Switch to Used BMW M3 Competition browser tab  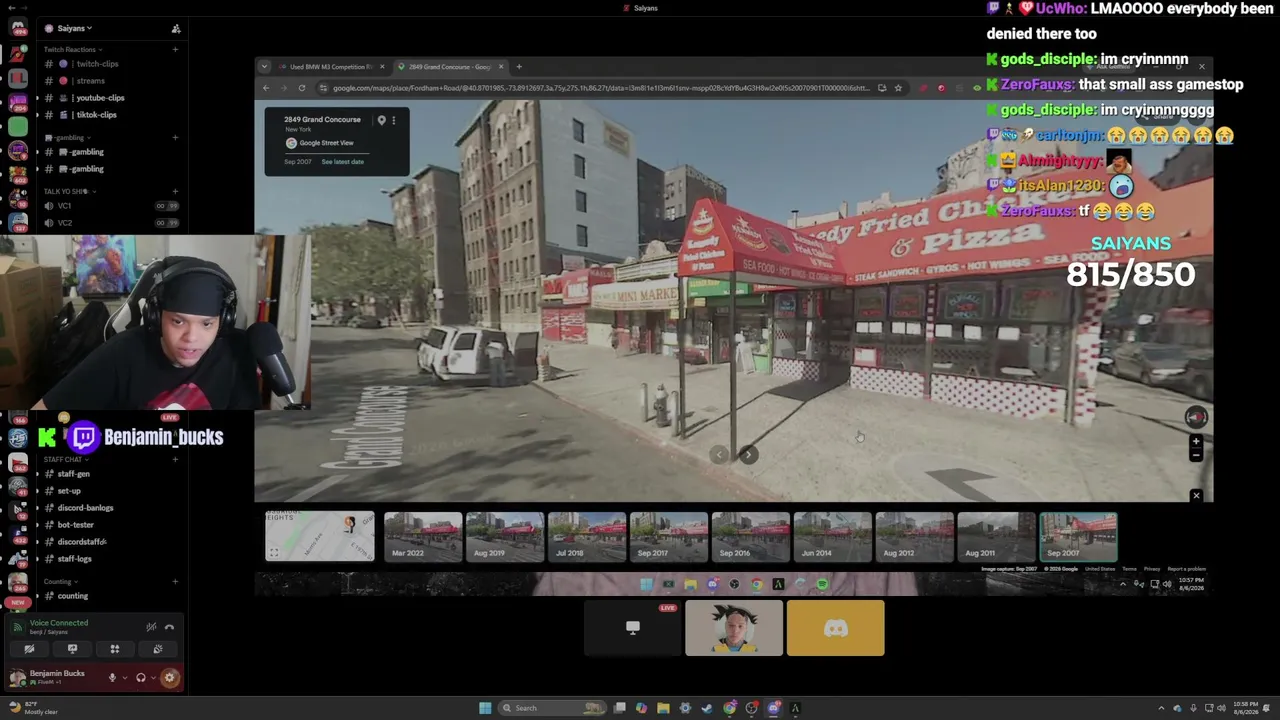(x=332, y=67)
